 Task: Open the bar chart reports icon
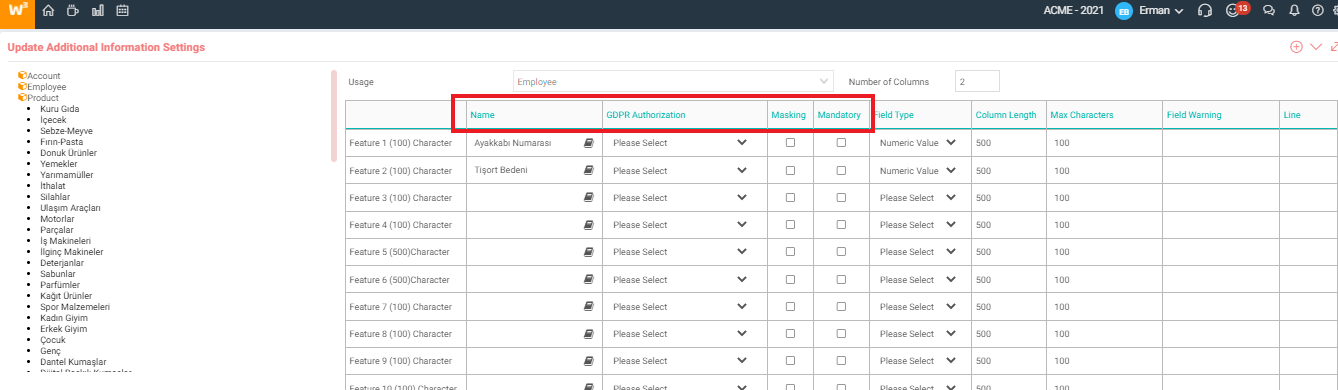click(x=98, y=11)
